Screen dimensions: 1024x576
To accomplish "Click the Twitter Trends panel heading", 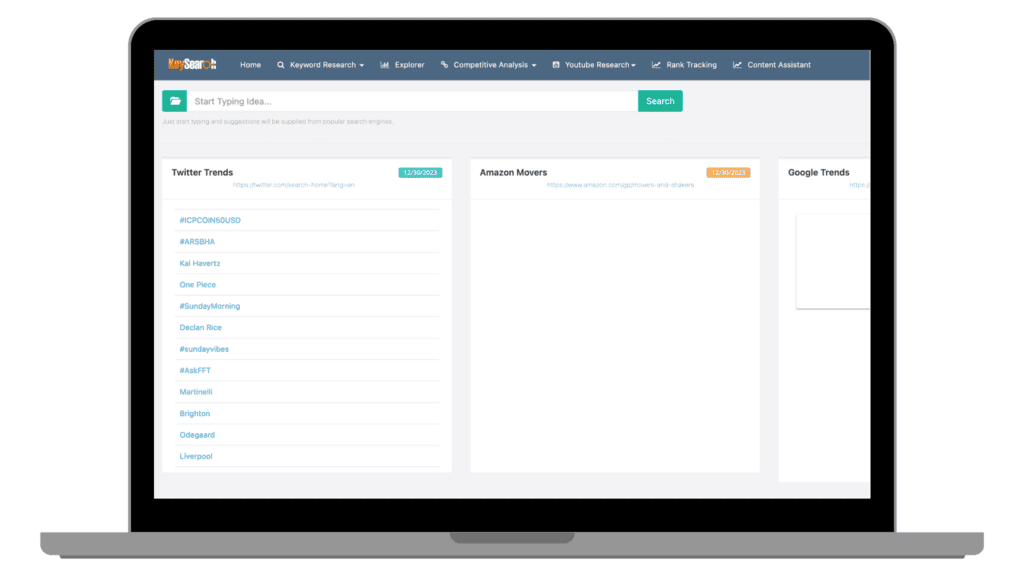I will tap(202, 172).
